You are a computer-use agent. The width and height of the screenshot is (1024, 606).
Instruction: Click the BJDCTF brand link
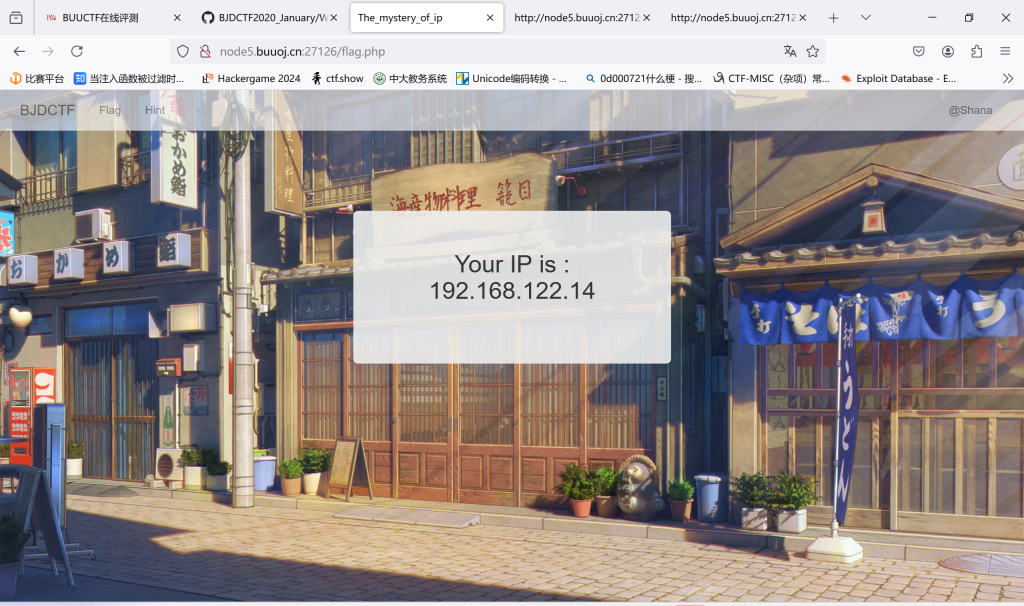click(48, 110)
